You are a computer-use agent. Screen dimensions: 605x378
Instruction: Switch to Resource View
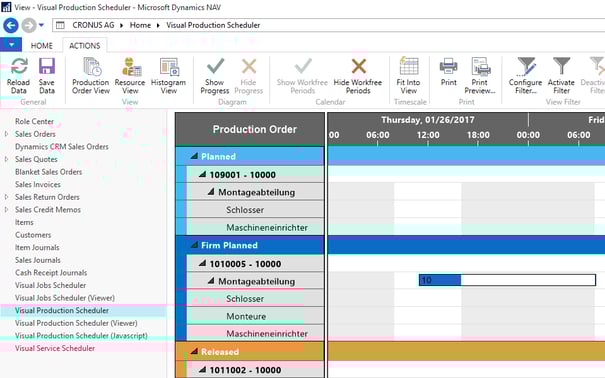click(x=130, y=76)
